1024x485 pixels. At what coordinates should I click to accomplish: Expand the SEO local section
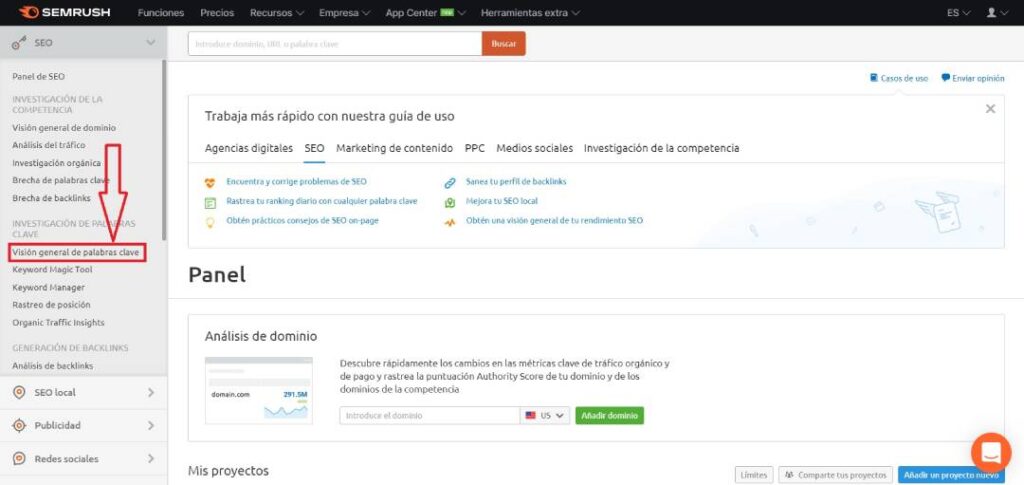151,392
